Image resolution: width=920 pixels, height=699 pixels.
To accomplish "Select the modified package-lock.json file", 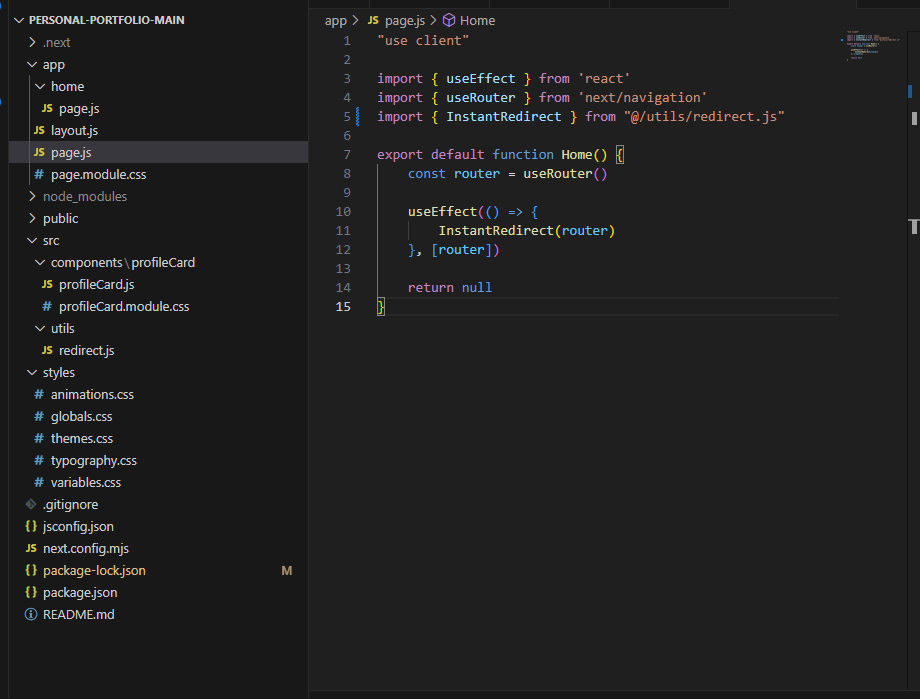I will 94,570.
